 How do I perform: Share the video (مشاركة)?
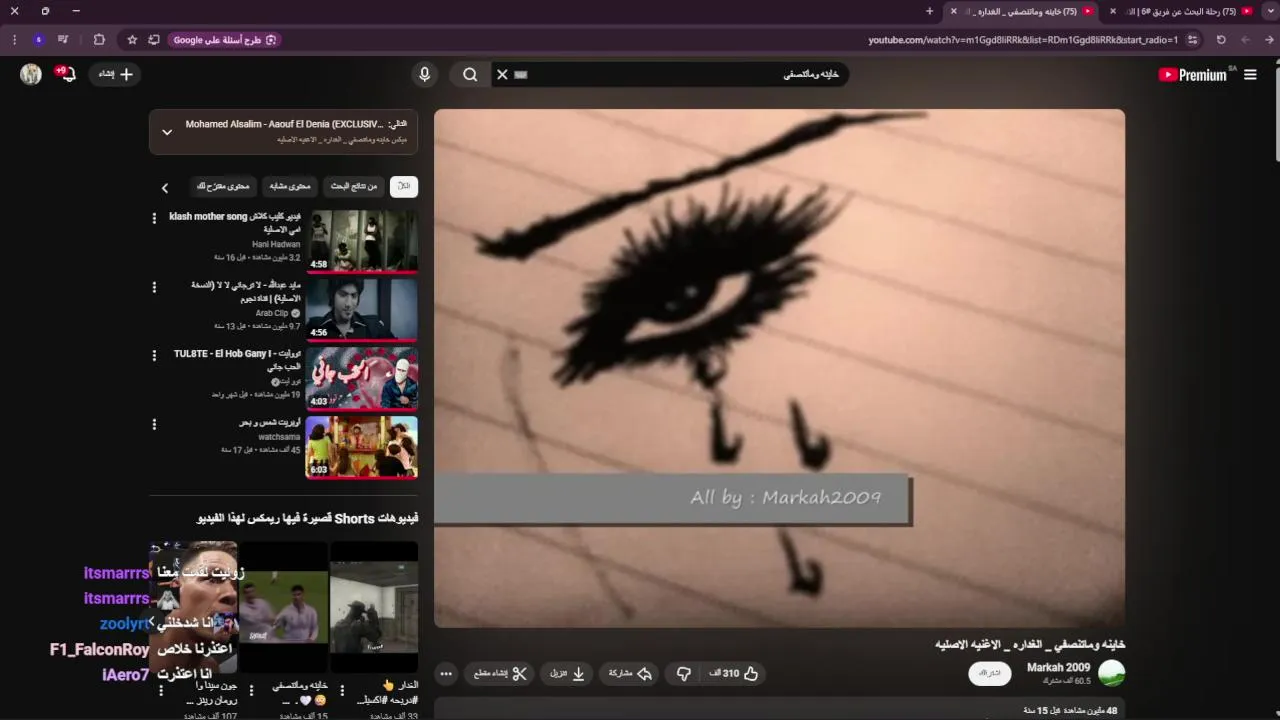pyautogui.click(x=630, y=673)
